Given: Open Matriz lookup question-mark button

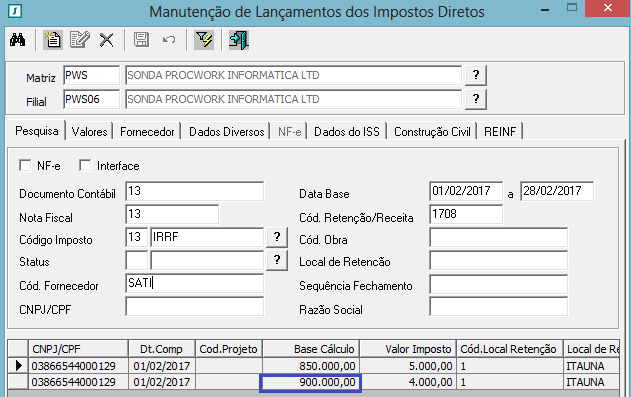Looking at the screenshot, I should (x=476, y=75).
